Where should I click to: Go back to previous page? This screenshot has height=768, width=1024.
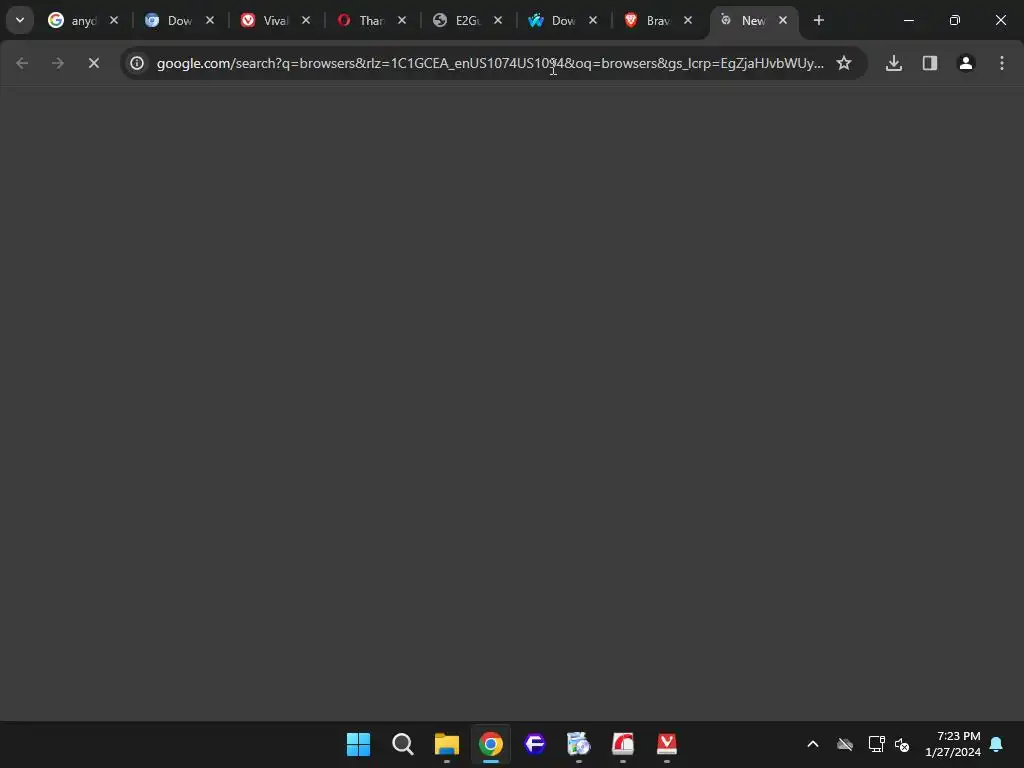22,63
